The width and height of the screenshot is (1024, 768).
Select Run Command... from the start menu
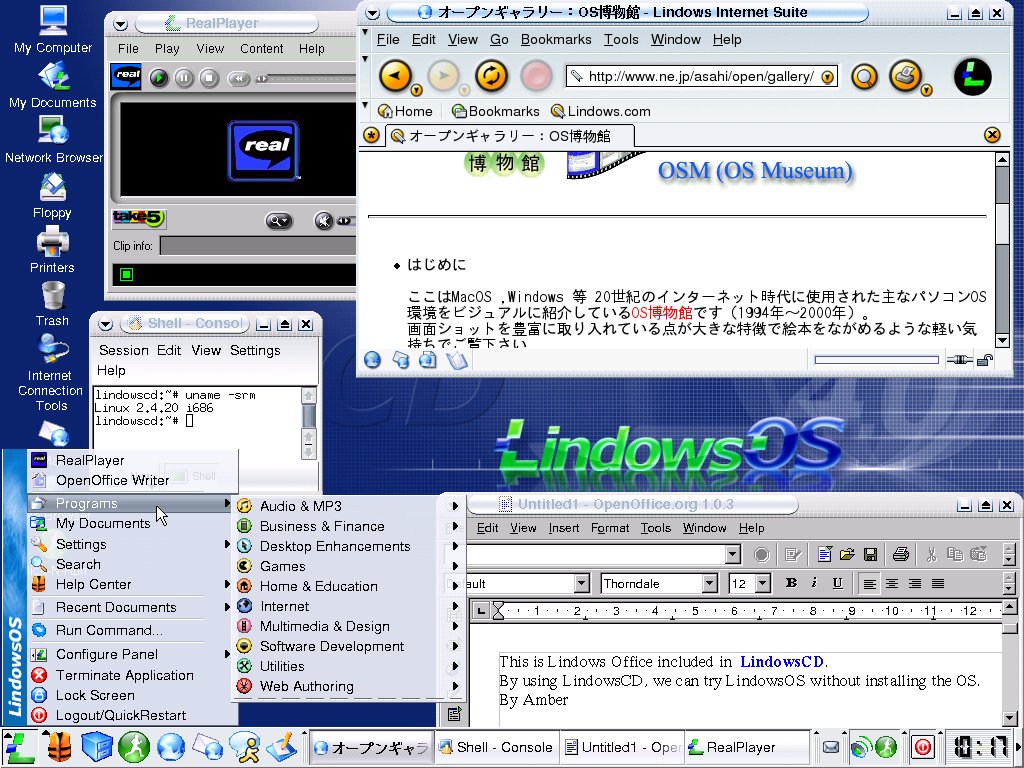coord(109,630)
